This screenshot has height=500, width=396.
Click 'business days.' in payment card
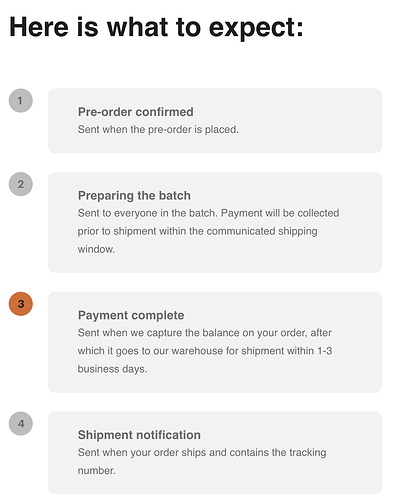112,369
